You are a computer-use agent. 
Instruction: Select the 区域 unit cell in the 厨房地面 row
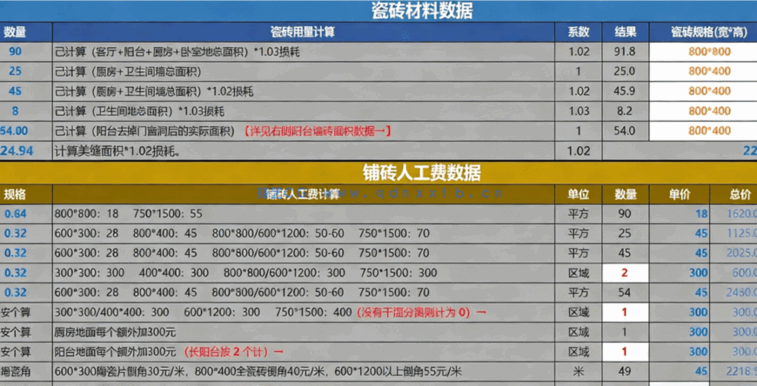pos(578,332)
